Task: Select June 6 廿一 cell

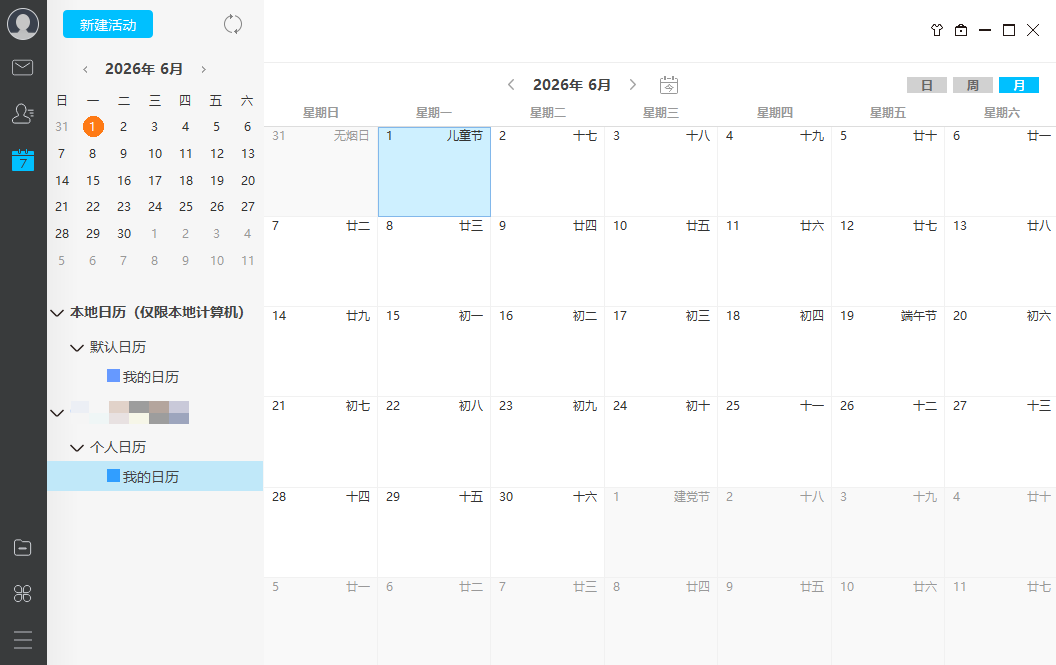Action: 1000,172
